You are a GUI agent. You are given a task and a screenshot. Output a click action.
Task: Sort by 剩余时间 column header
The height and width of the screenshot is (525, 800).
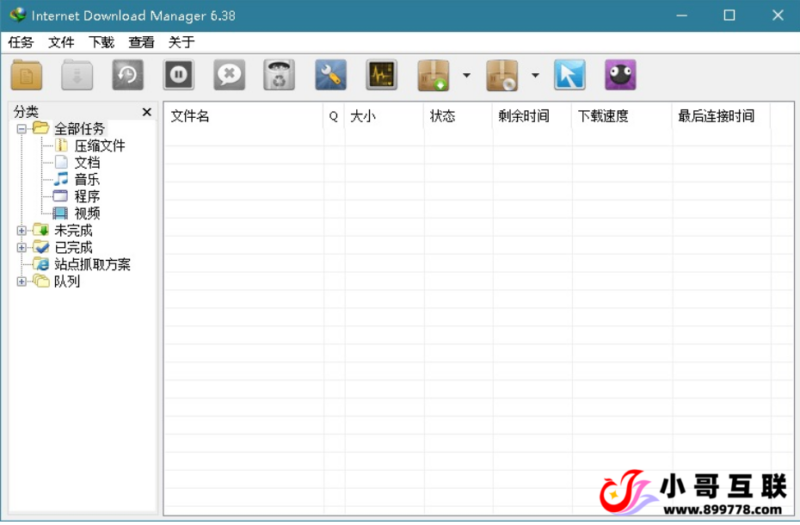point(532,116)
